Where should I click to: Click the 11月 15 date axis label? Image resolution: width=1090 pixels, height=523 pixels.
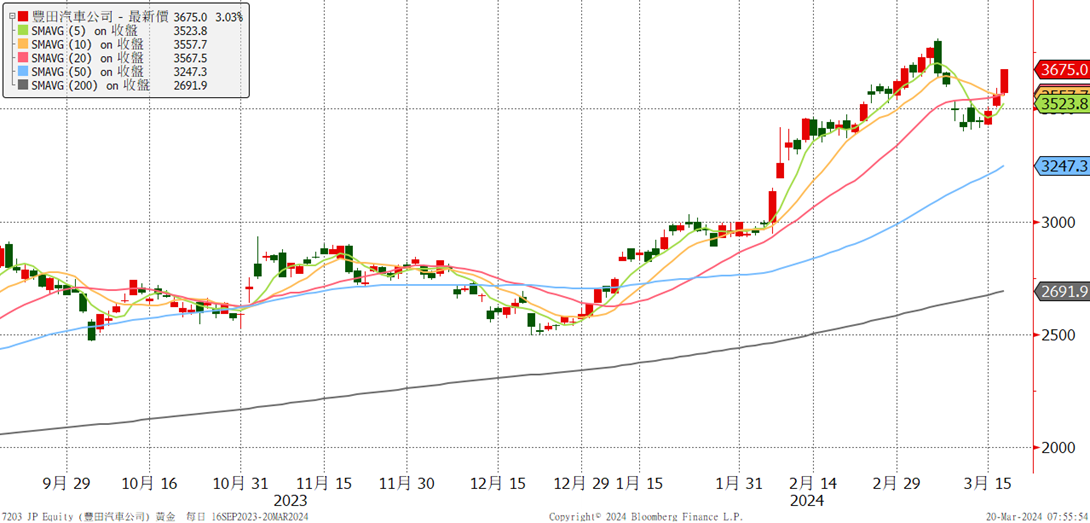pyautogui.click(x=323, y=484)
